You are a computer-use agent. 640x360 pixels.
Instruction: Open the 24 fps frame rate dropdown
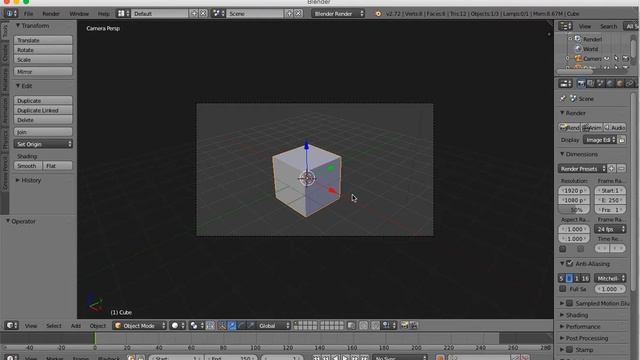point(610,229)
